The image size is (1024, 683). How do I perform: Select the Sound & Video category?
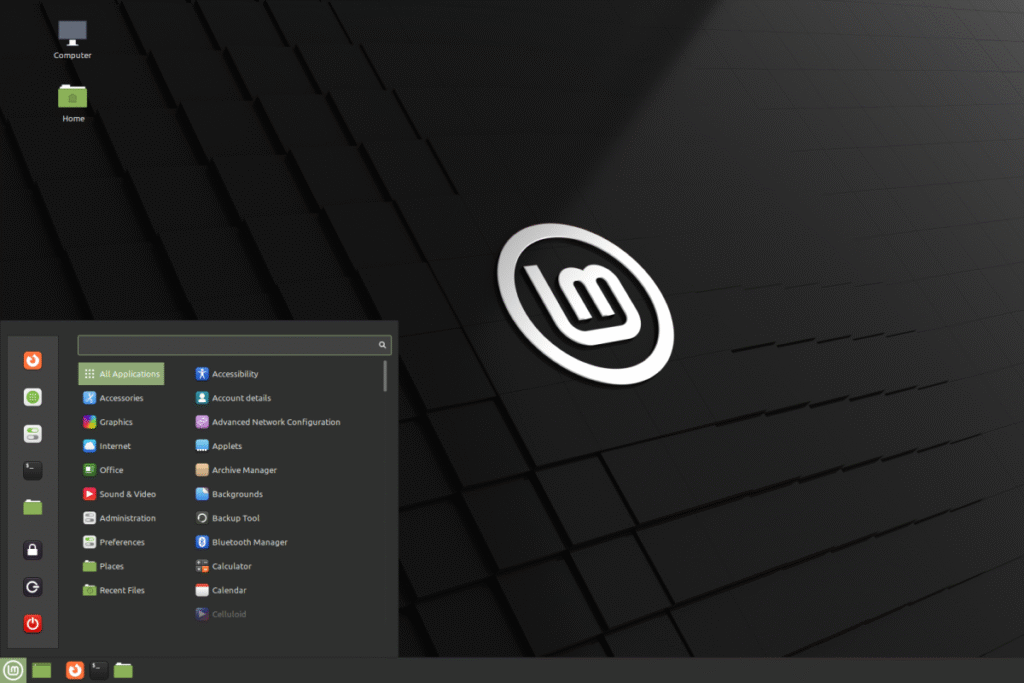(x=121, y=494)
